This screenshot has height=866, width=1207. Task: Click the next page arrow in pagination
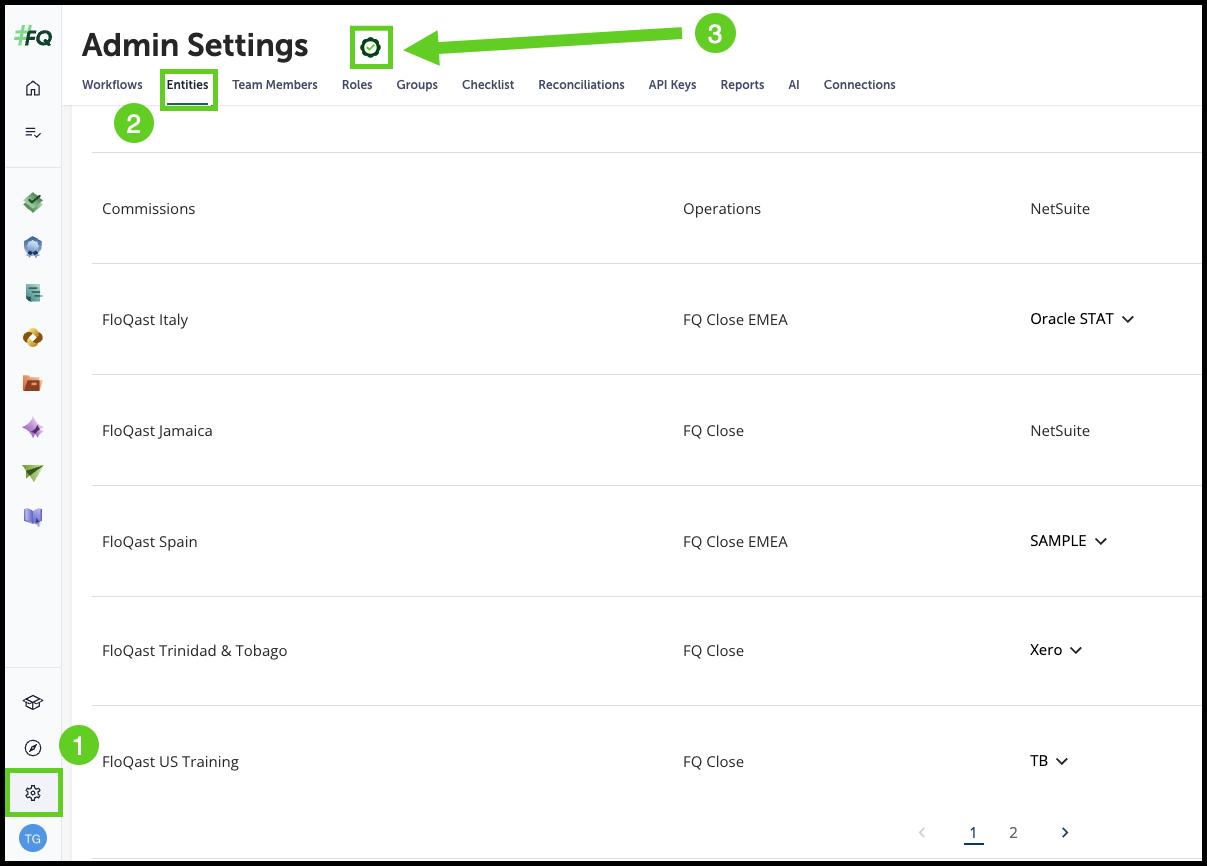point(1065,832)
